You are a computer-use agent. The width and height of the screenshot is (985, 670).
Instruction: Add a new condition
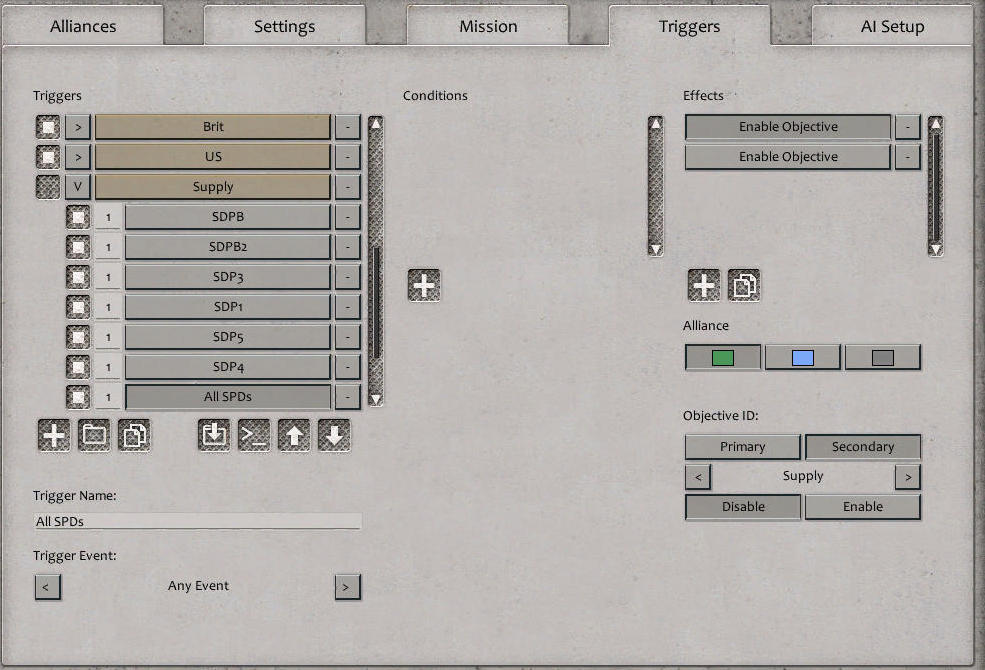(424, 285)
